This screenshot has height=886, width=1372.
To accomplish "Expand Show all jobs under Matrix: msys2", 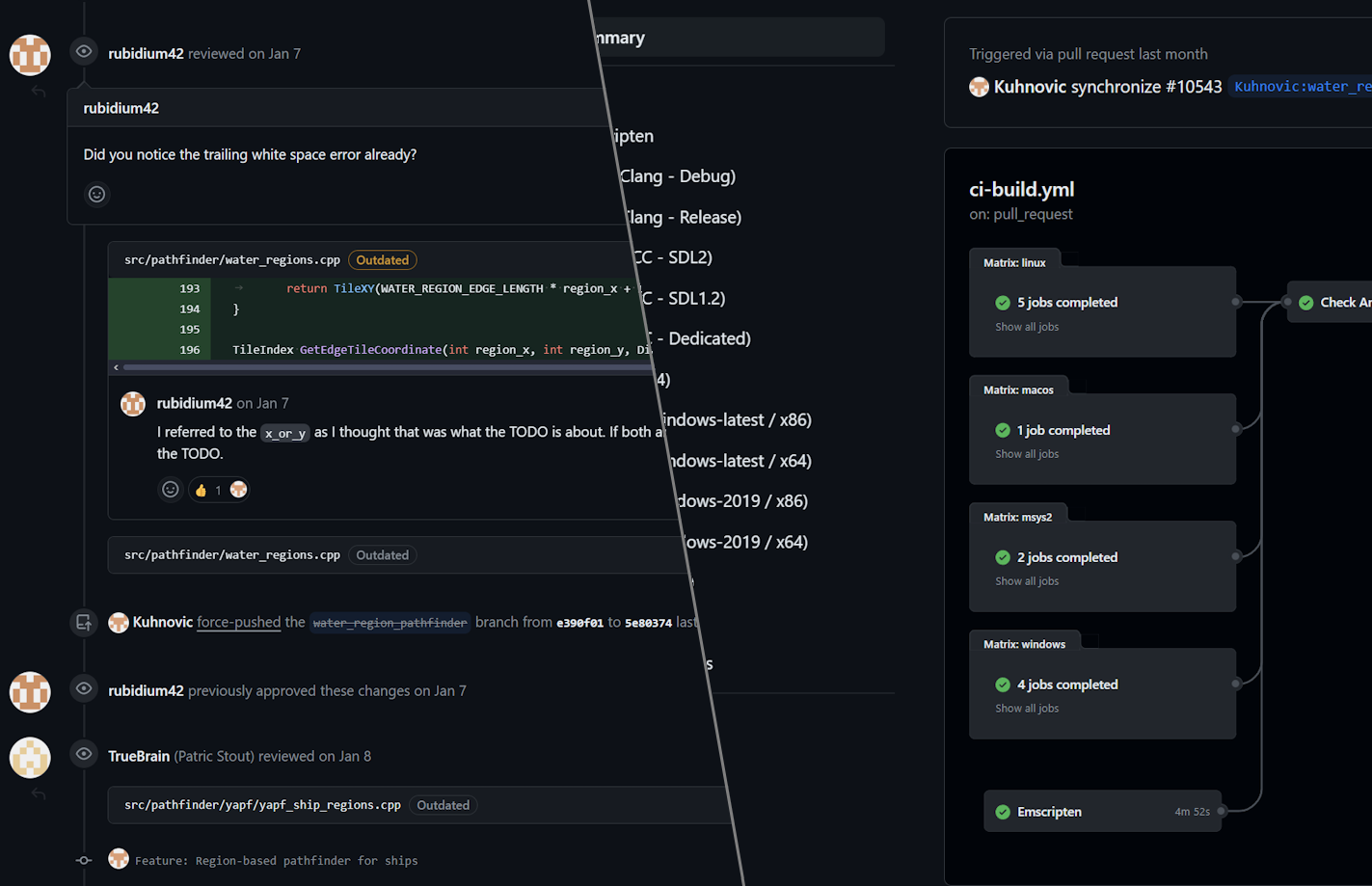I will point(1029,580).
